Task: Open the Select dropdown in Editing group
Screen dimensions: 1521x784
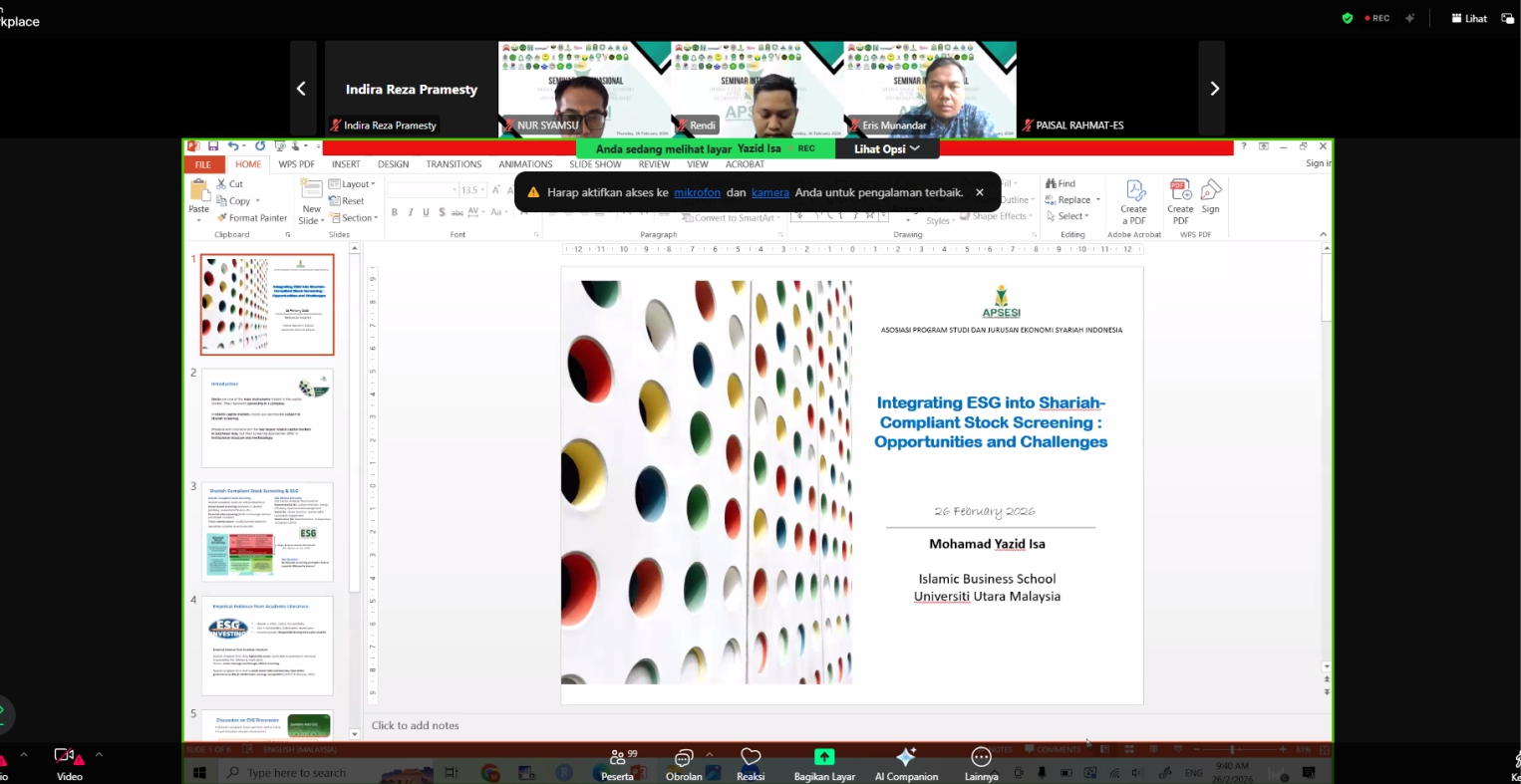Action: (x=1067, y=216)
